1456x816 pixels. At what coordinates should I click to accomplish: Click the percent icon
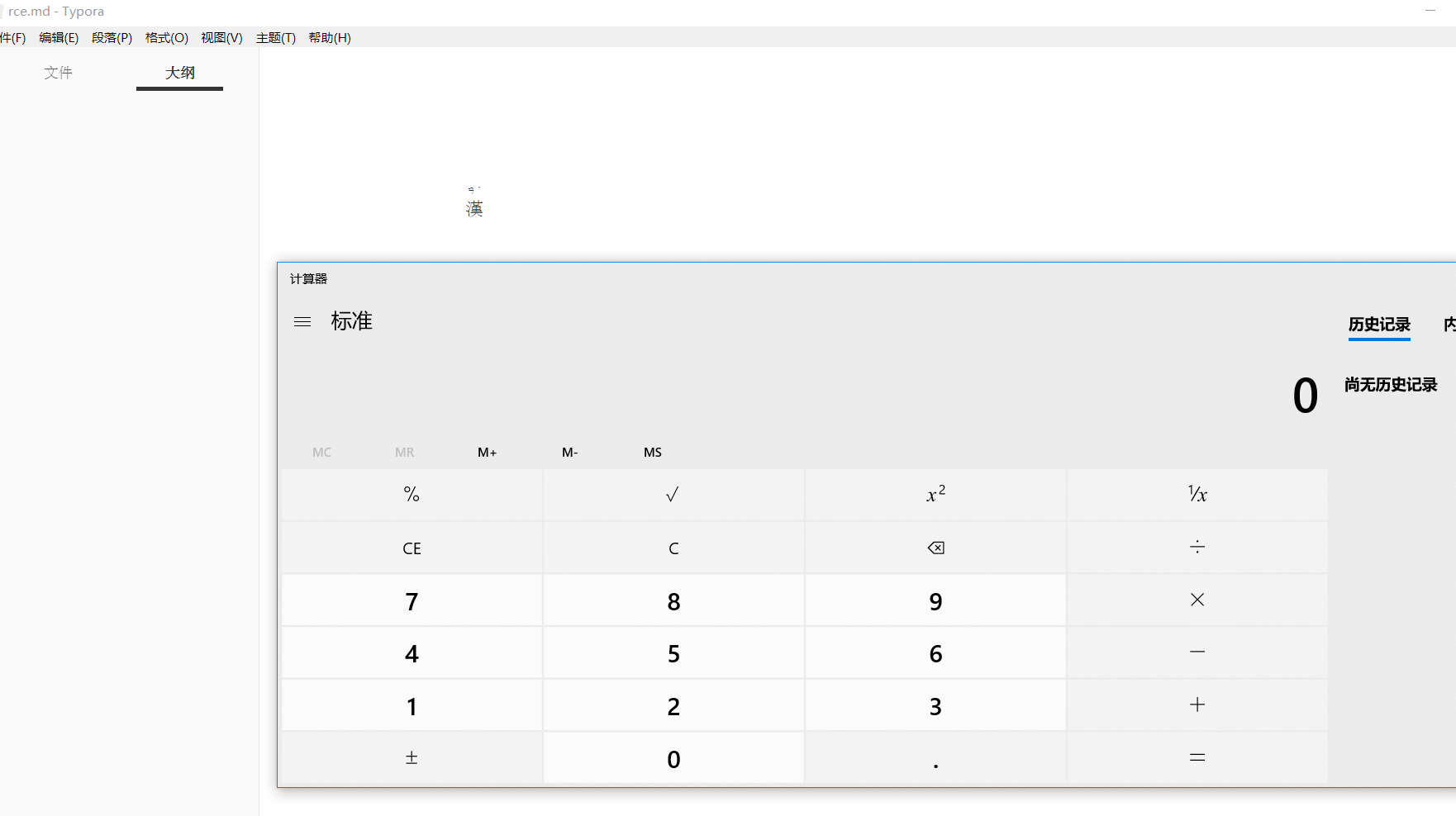[411, 494]
